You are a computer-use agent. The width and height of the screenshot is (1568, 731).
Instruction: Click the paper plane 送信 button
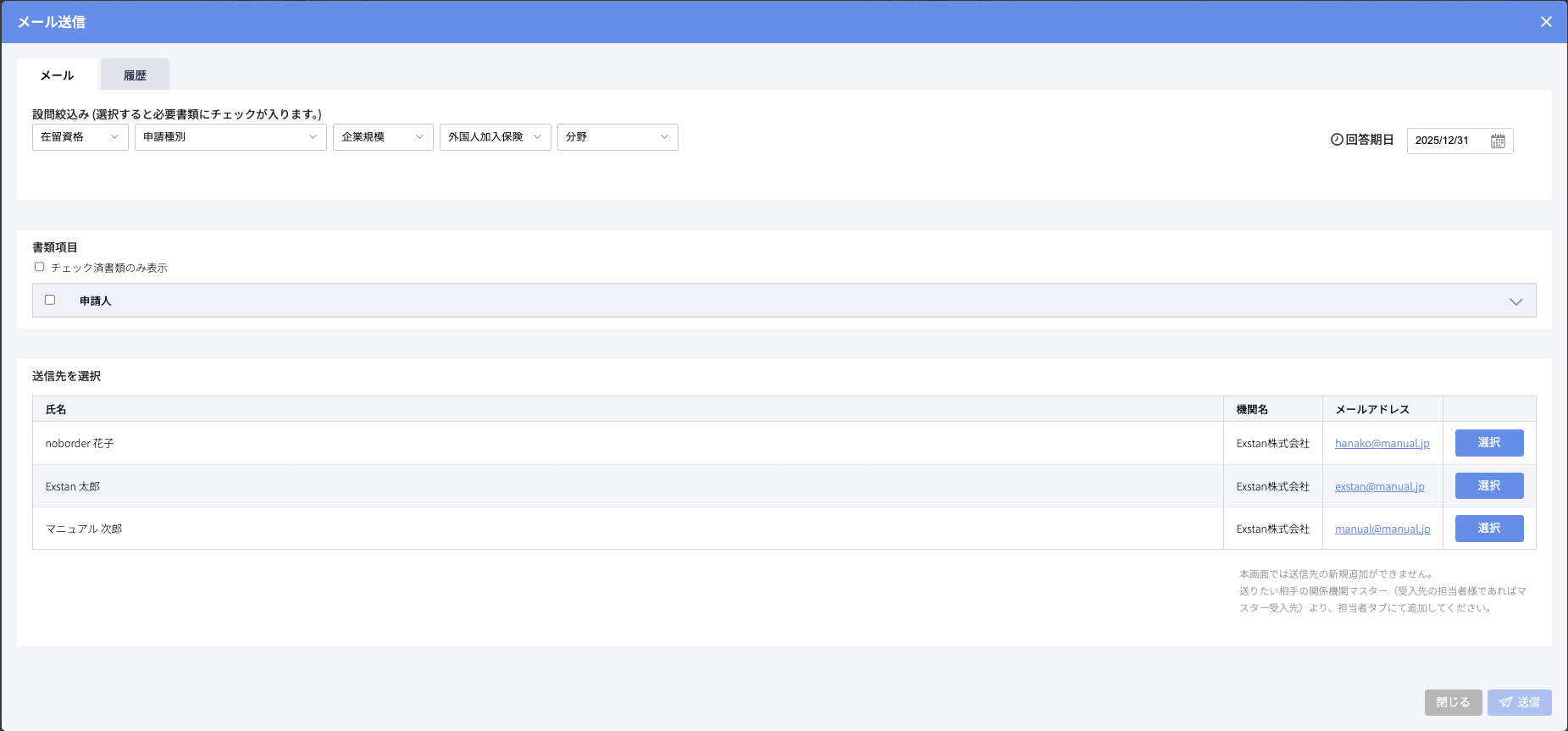point(1519,702)
